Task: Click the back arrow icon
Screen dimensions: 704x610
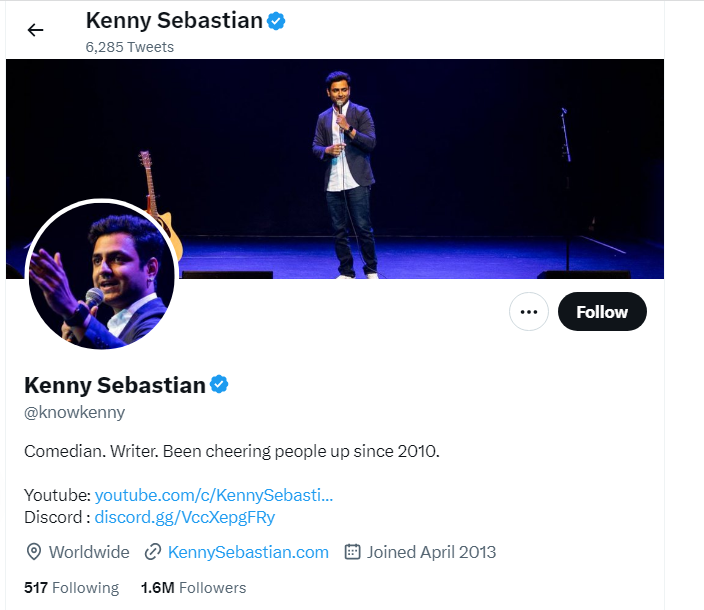Action: pos(36,30)
